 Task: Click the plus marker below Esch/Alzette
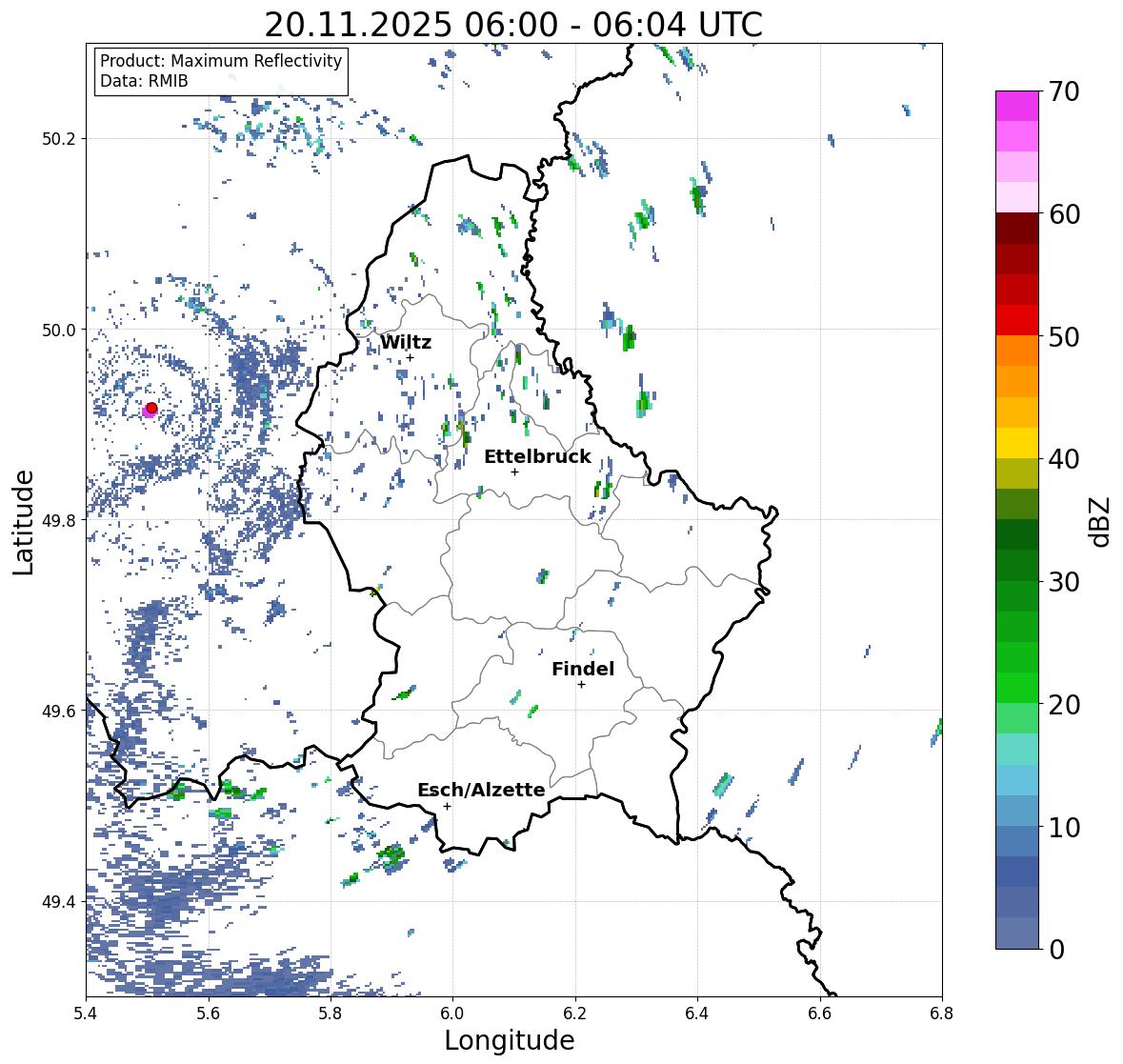click(x=447, y=806)
